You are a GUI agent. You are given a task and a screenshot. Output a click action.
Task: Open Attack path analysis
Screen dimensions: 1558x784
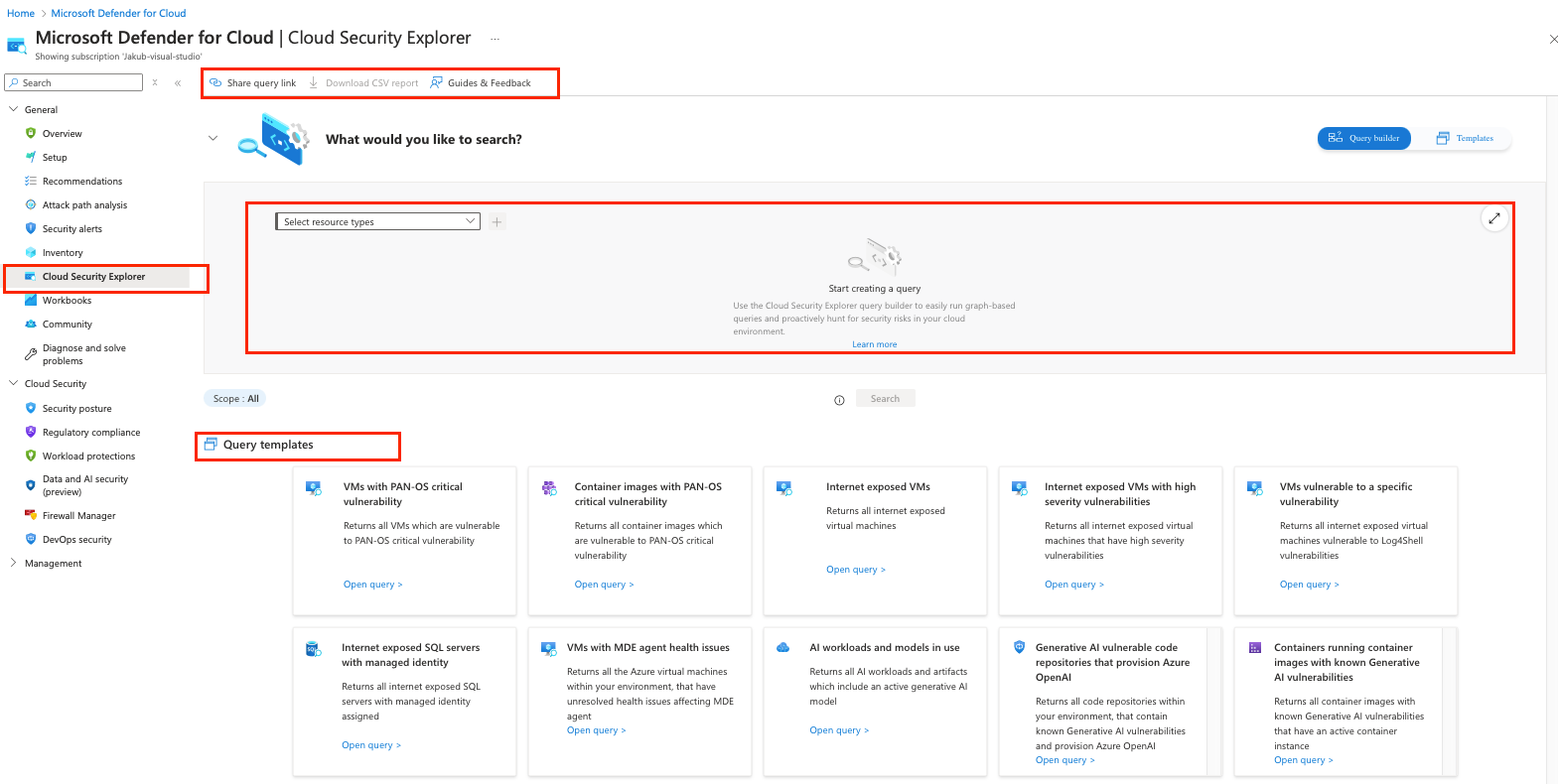[84, 205]
